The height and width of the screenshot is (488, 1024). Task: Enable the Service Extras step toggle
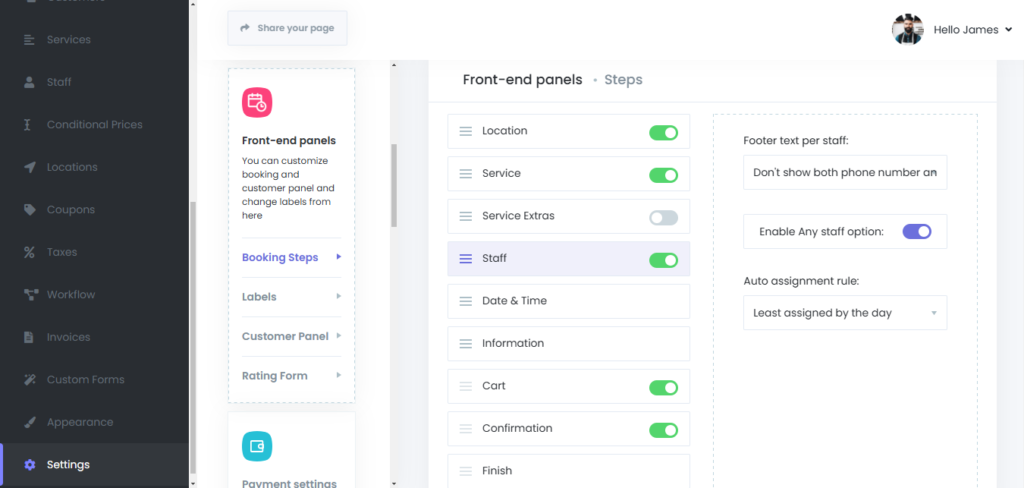663,217
